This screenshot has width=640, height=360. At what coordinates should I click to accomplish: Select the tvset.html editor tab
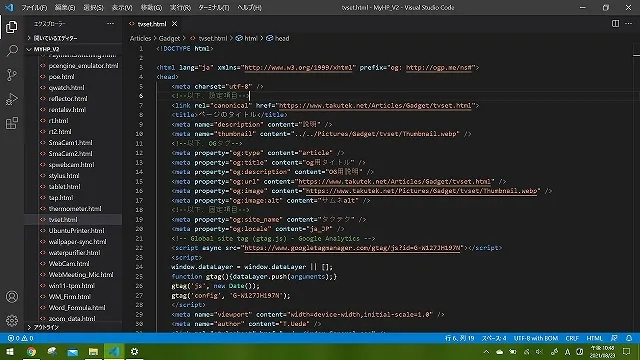(x=152, y=24)
